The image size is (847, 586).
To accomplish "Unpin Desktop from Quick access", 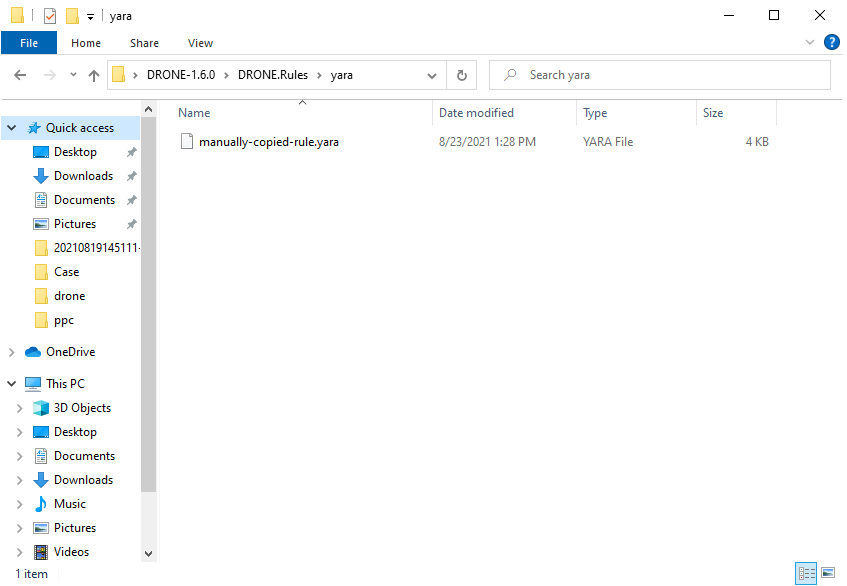I will point(131,151).
